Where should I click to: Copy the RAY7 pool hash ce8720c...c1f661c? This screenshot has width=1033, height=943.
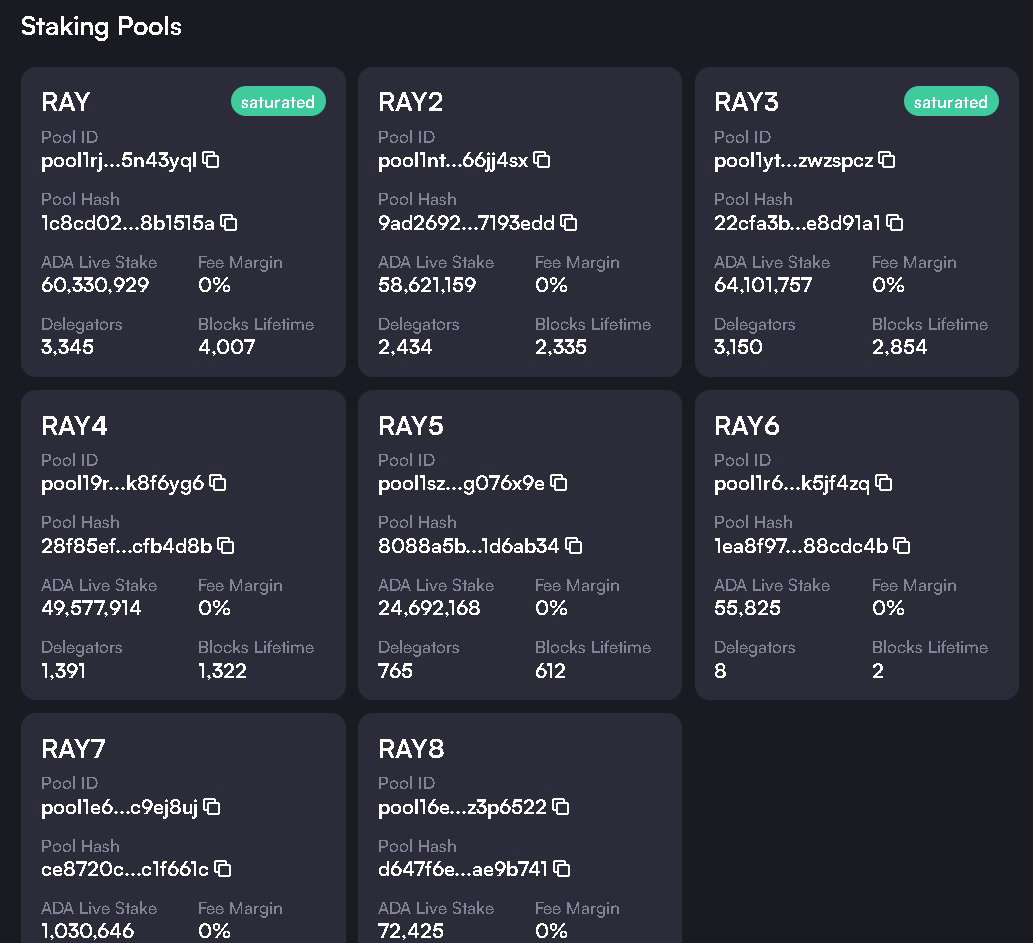coord(223,869)
